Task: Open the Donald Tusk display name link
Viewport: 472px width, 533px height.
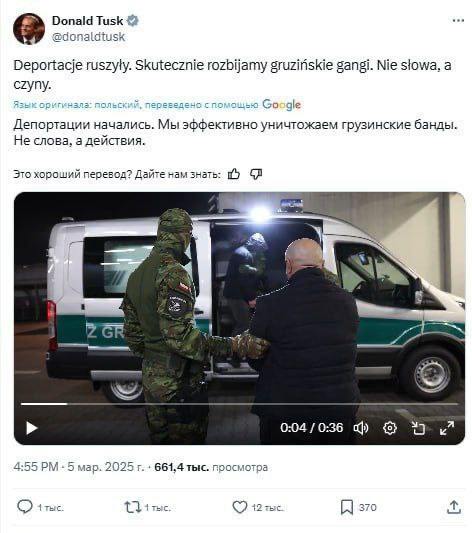Action: pyautogui.click(x=87, y=21)
